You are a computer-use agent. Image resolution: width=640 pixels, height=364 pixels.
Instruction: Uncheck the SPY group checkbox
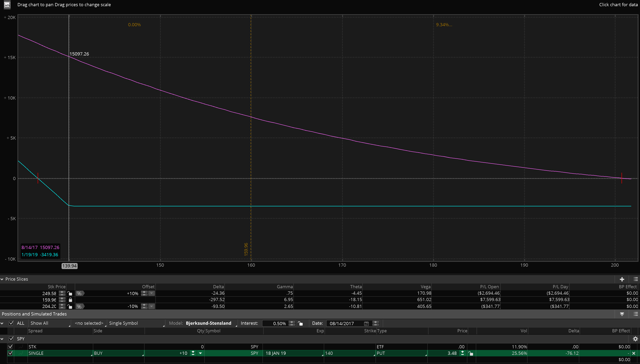(11, 339)
